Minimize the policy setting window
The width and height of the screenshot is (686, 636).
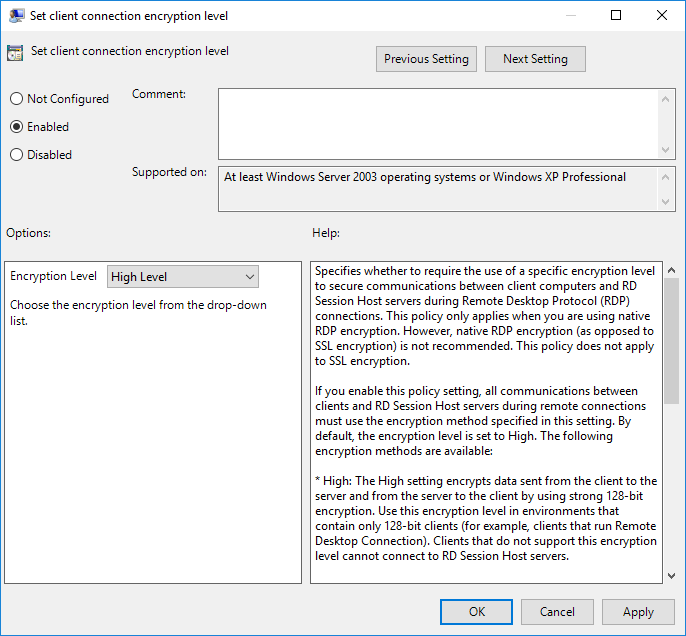(x=570, y=16)
